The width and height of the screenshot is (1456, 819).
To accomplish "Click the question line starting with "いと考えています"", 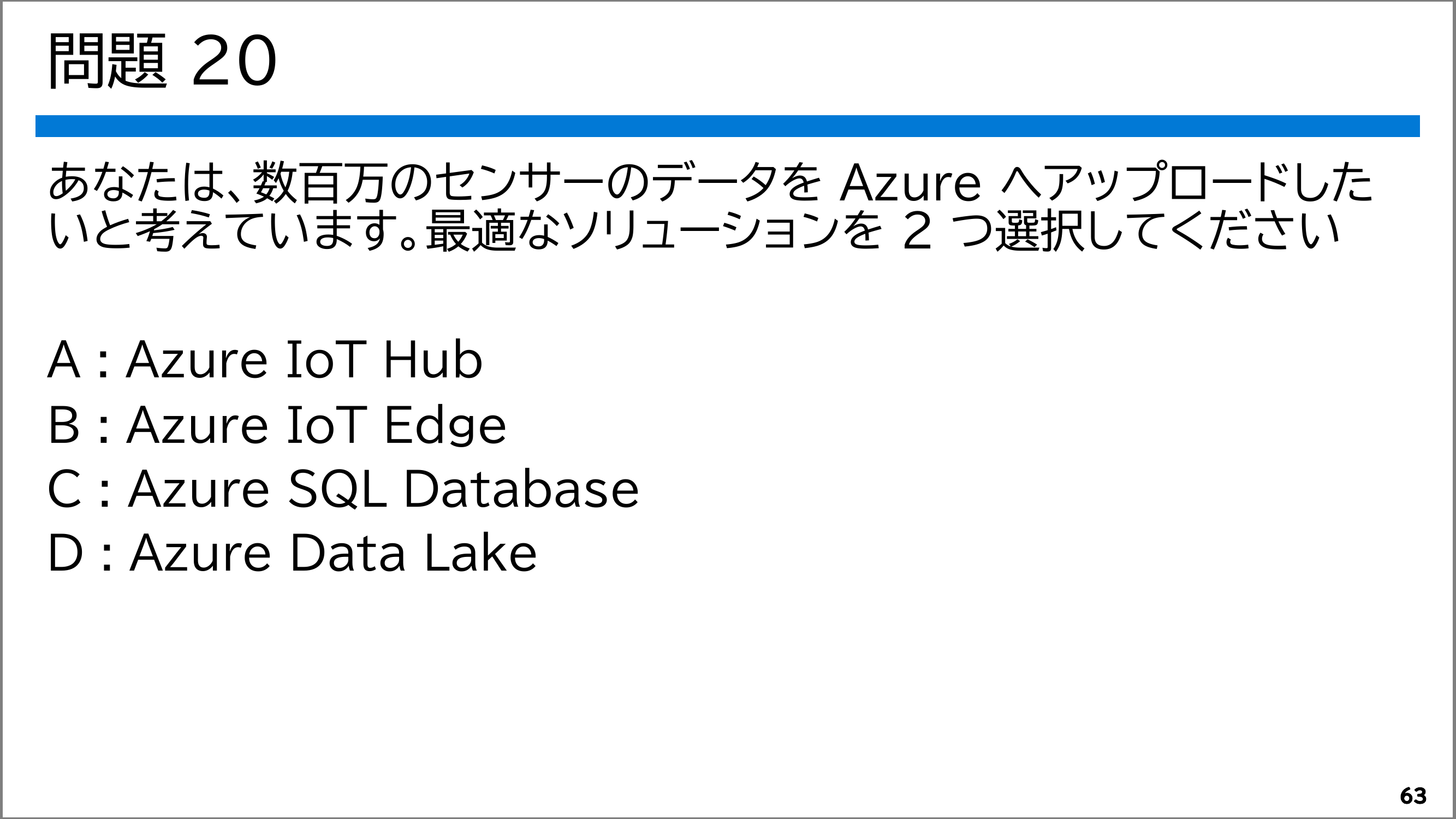I will click(693, 230).
